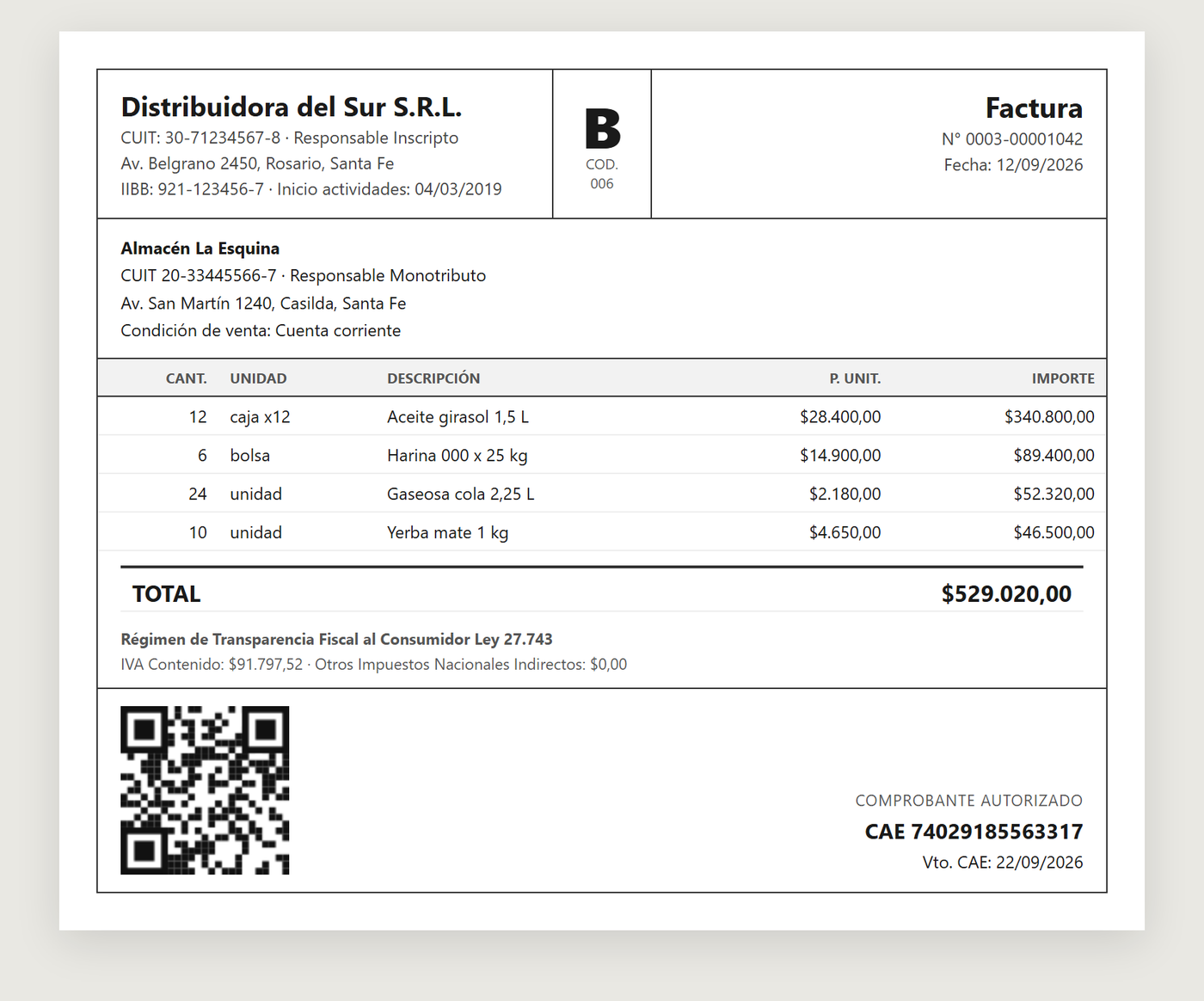Click the IIBB 921-123456-7 line

tap(311, 189)
